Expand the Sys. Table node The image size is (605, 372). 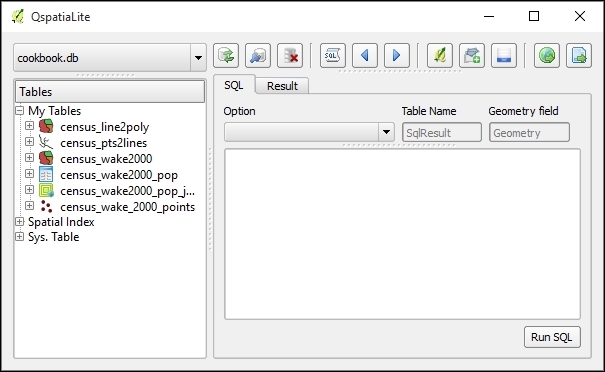click(19, 237)
